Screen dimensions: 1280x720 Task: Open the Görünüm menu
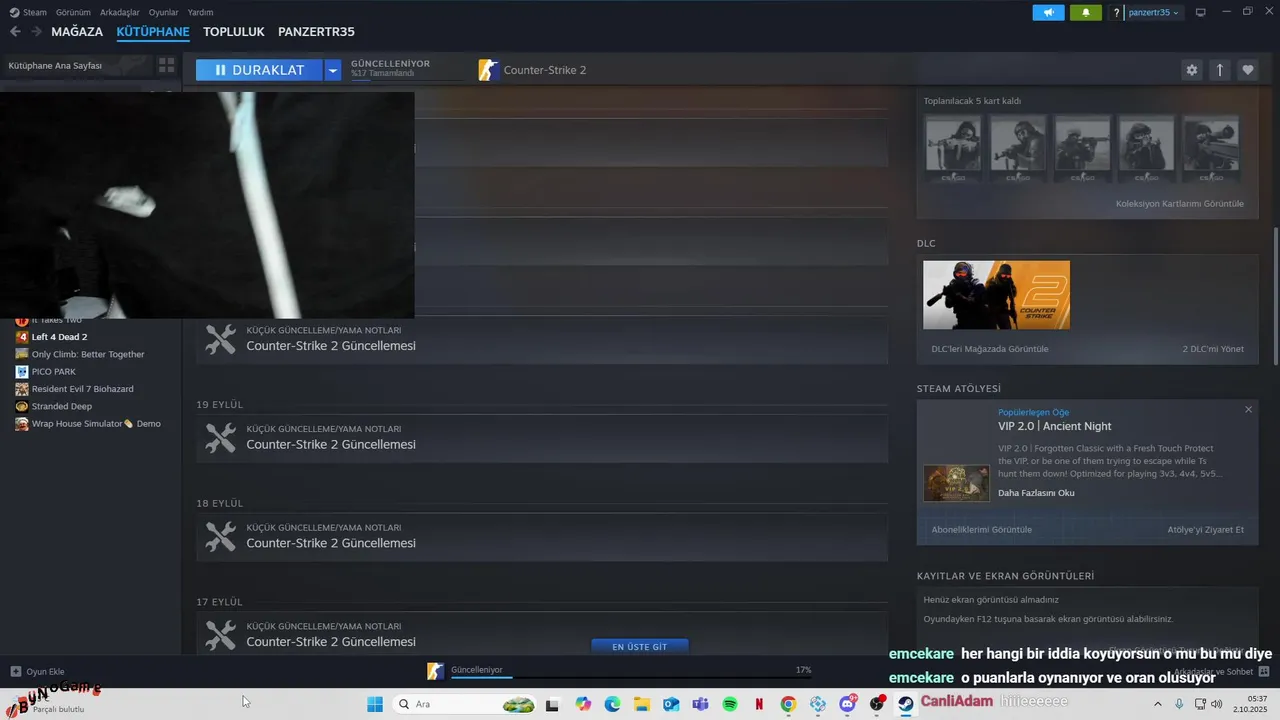(73, 13)
